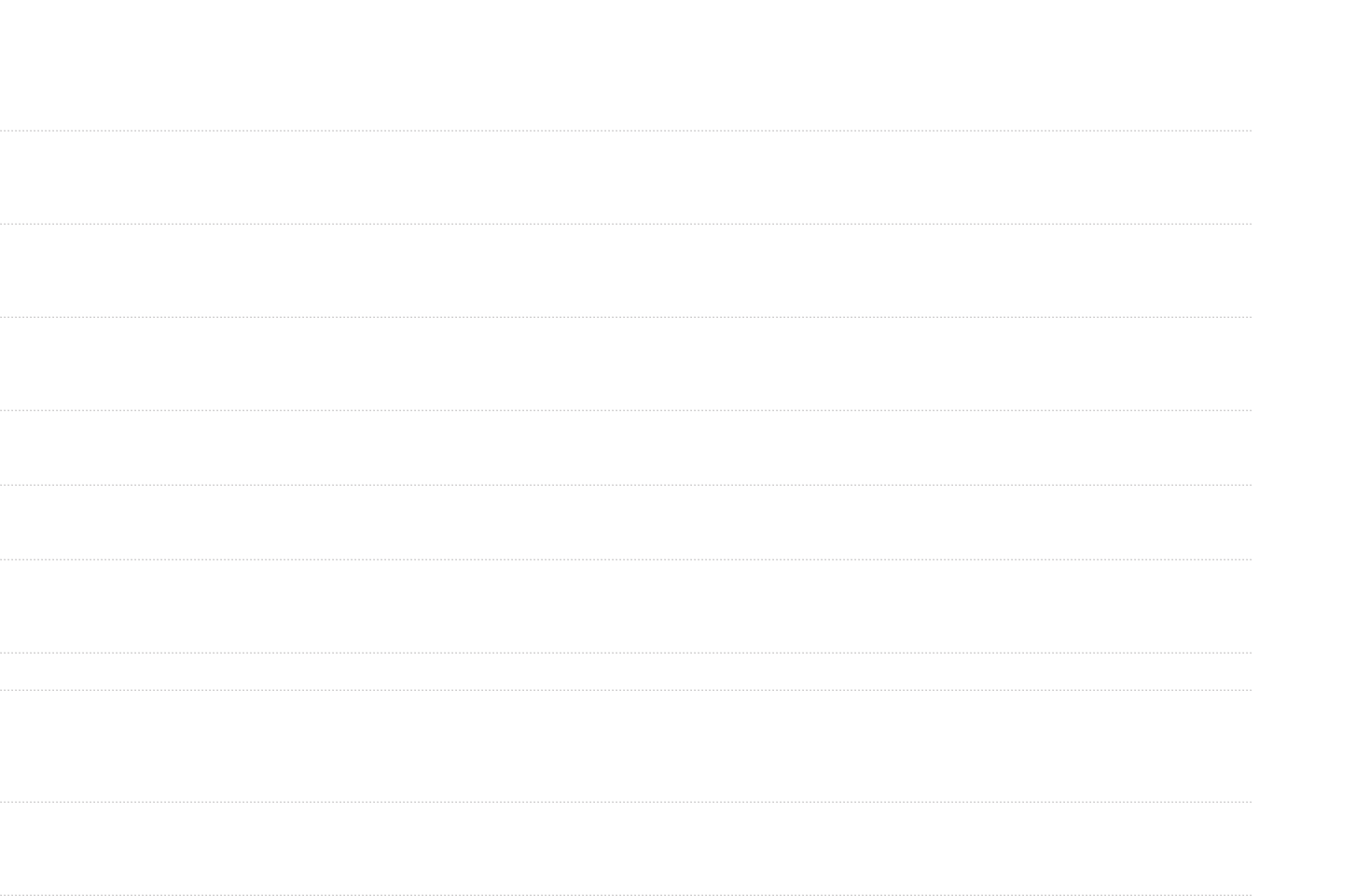Click the blank right margin beside divider ends
1370x896 pixels.
[x=1311, y=448]
